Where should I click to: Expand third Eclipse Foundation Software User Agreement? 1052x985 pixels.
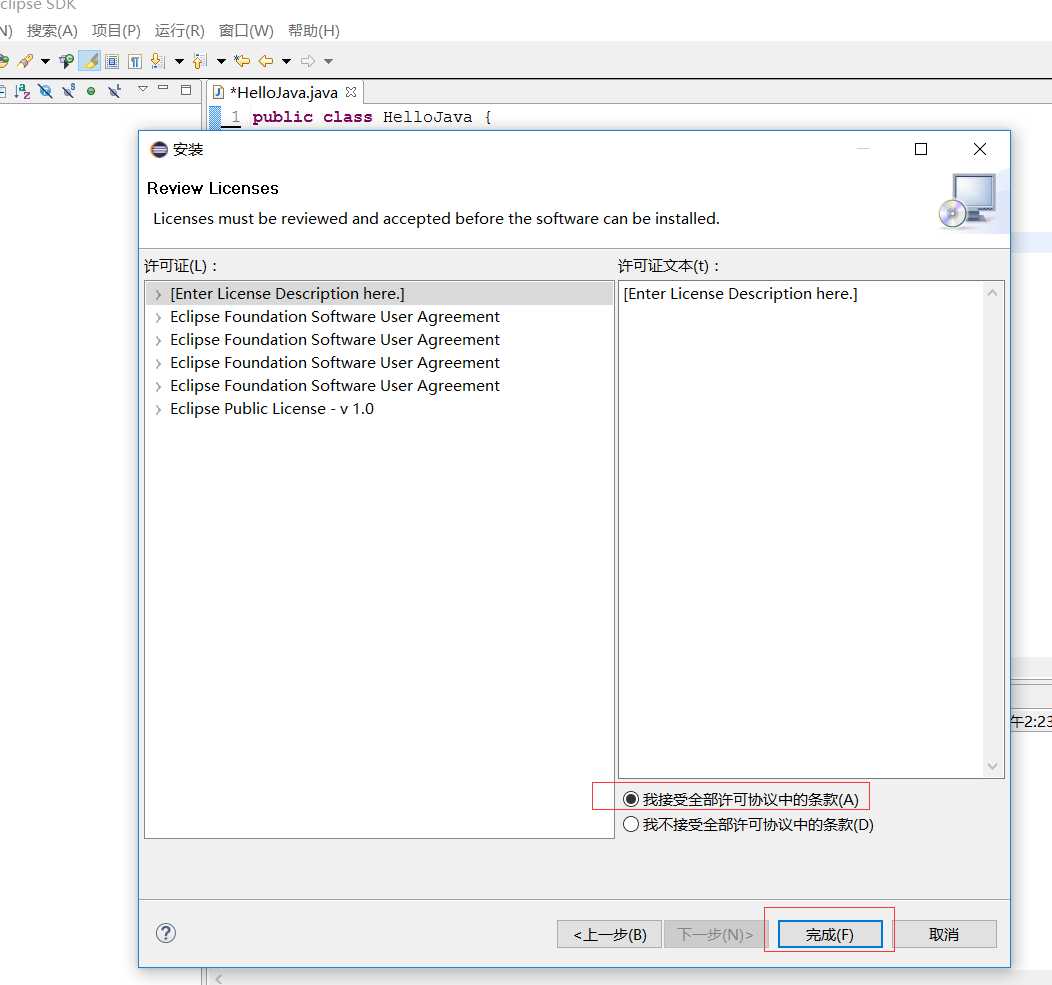(x=158, y=364)
